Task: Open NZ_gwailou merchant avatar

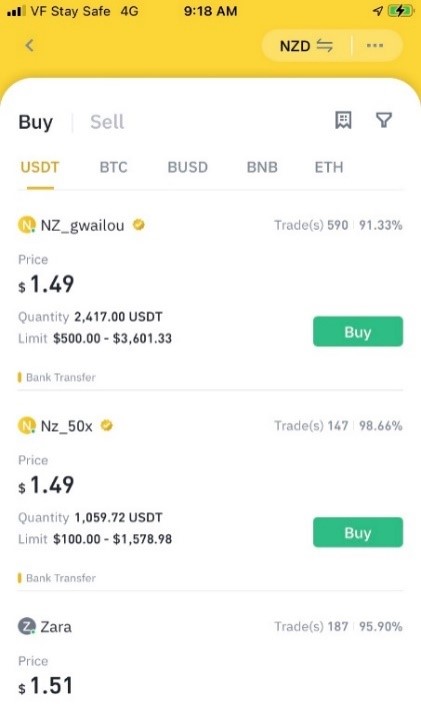Action: 27,225
